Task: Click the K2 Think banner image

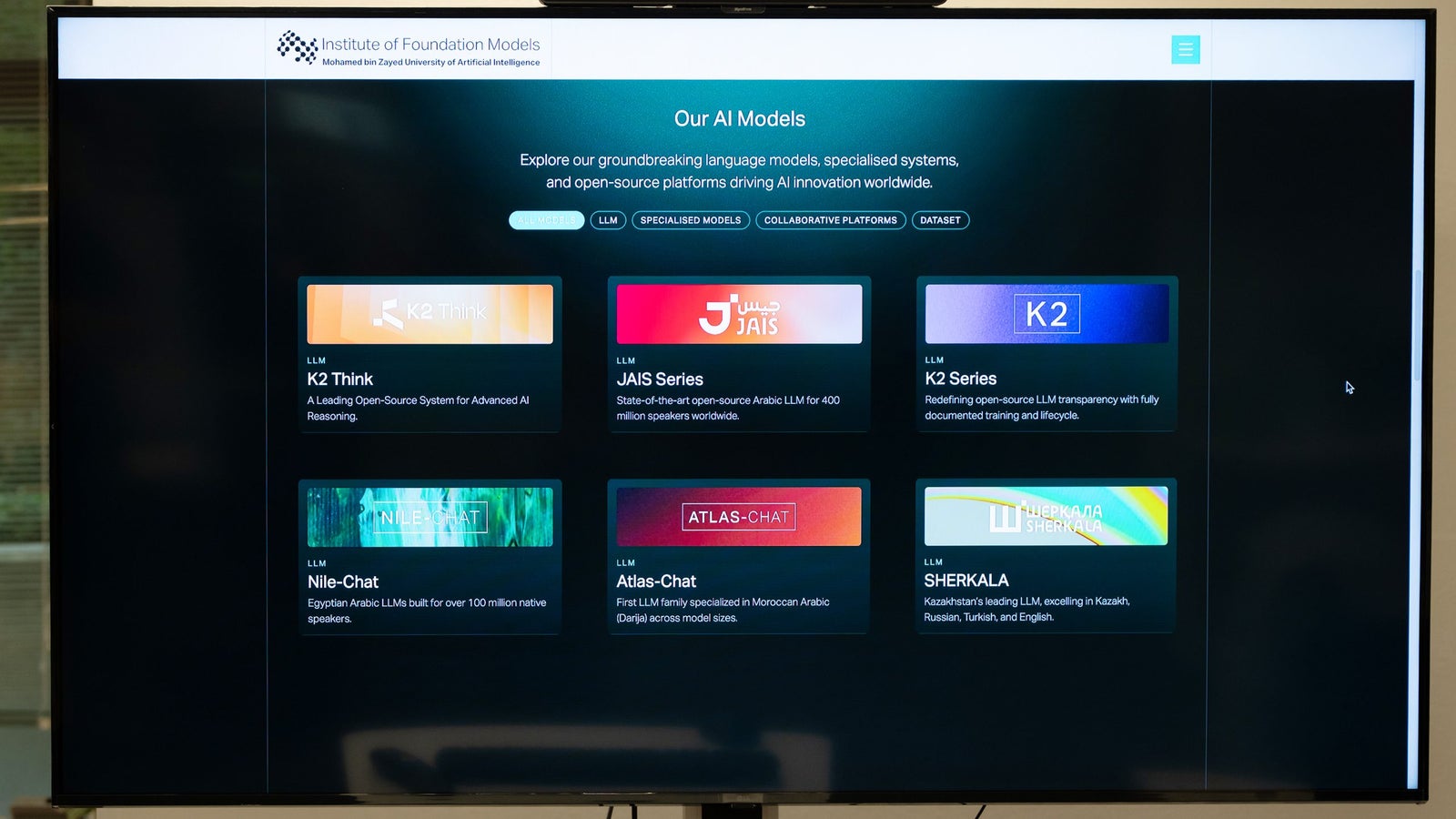Action: 430,314
